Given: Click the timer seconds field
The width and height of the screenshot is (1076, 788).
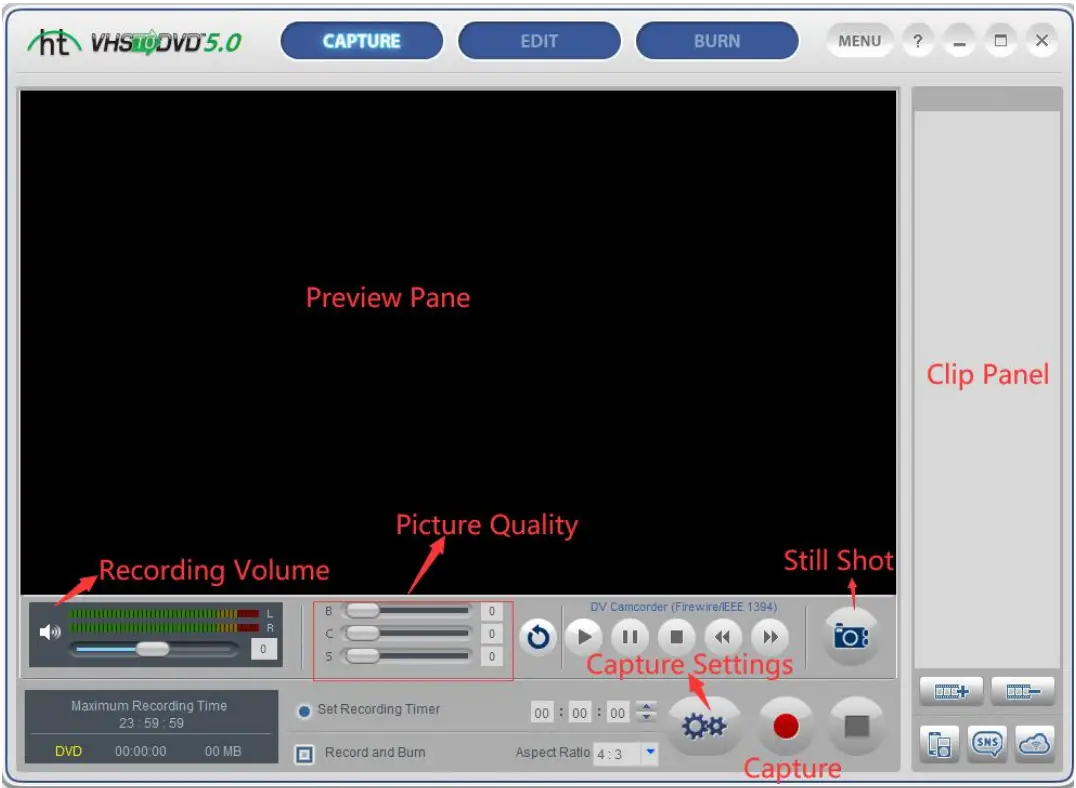Looking at the screenshot, I should click(x=618, y=712).
